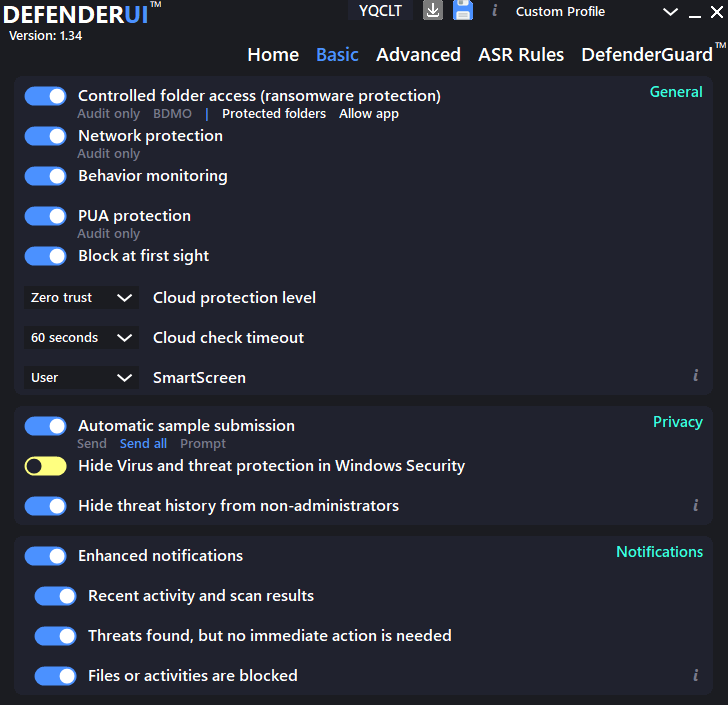The width and height of the screenshot is (728, 705).
Task: Click the info icon beside Files or activities blocked
Action: click(696, 675)
